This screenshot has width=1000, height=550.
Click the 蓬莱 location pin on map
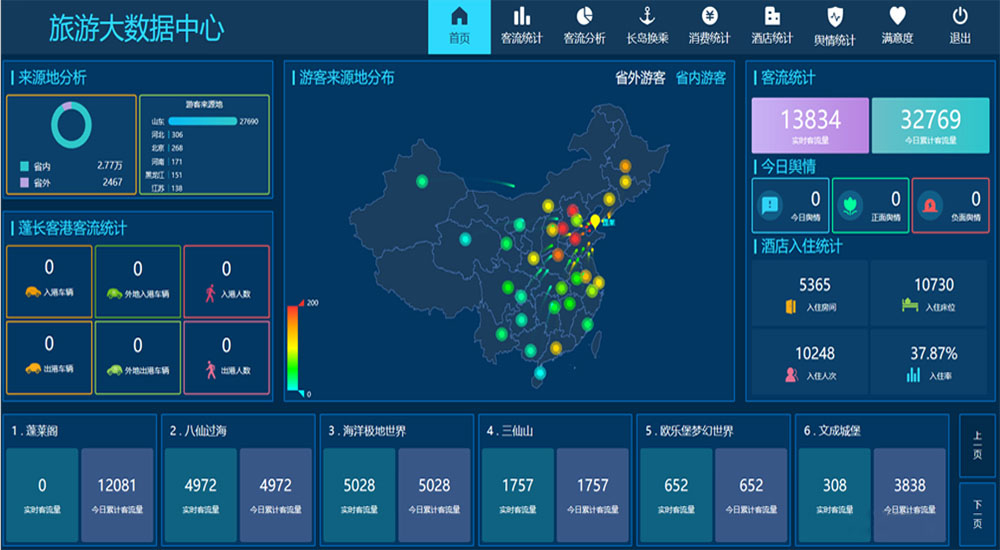click(x=595, y=221)
